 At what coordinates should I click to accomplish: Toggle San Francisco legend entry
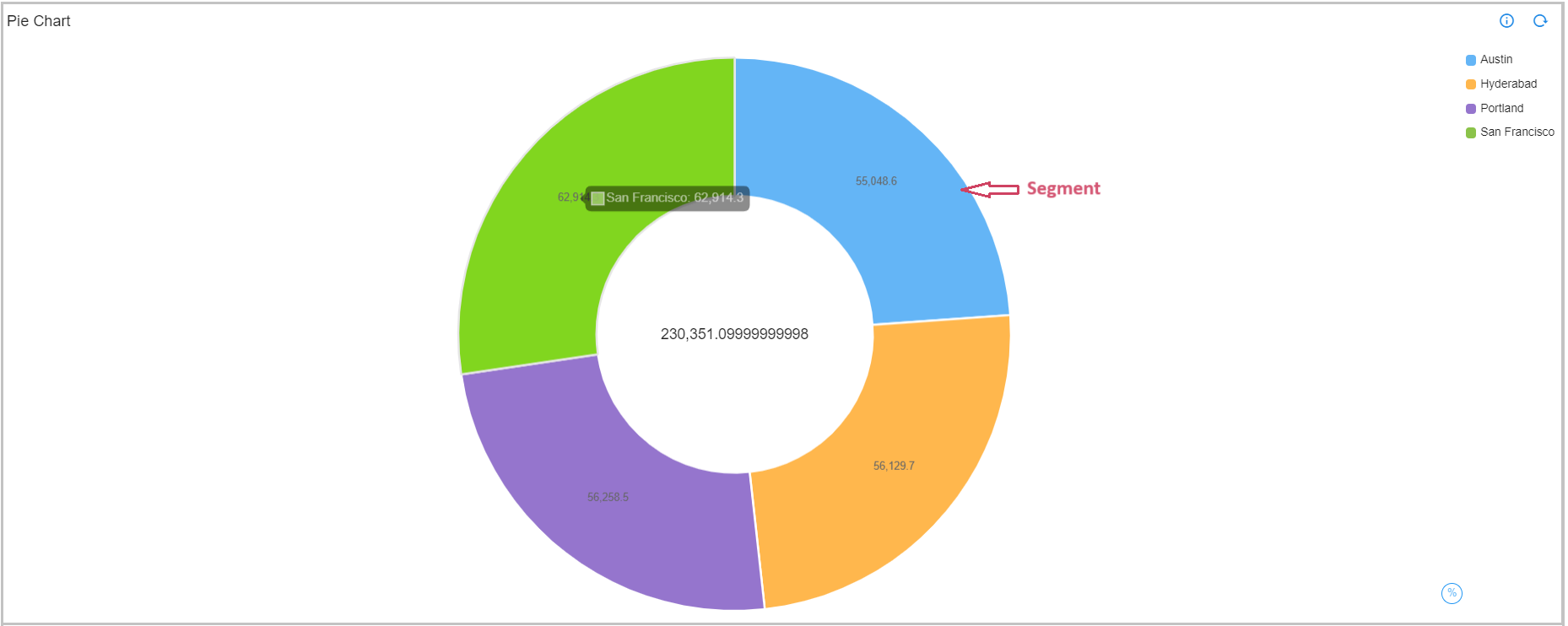click(1510, 132)
